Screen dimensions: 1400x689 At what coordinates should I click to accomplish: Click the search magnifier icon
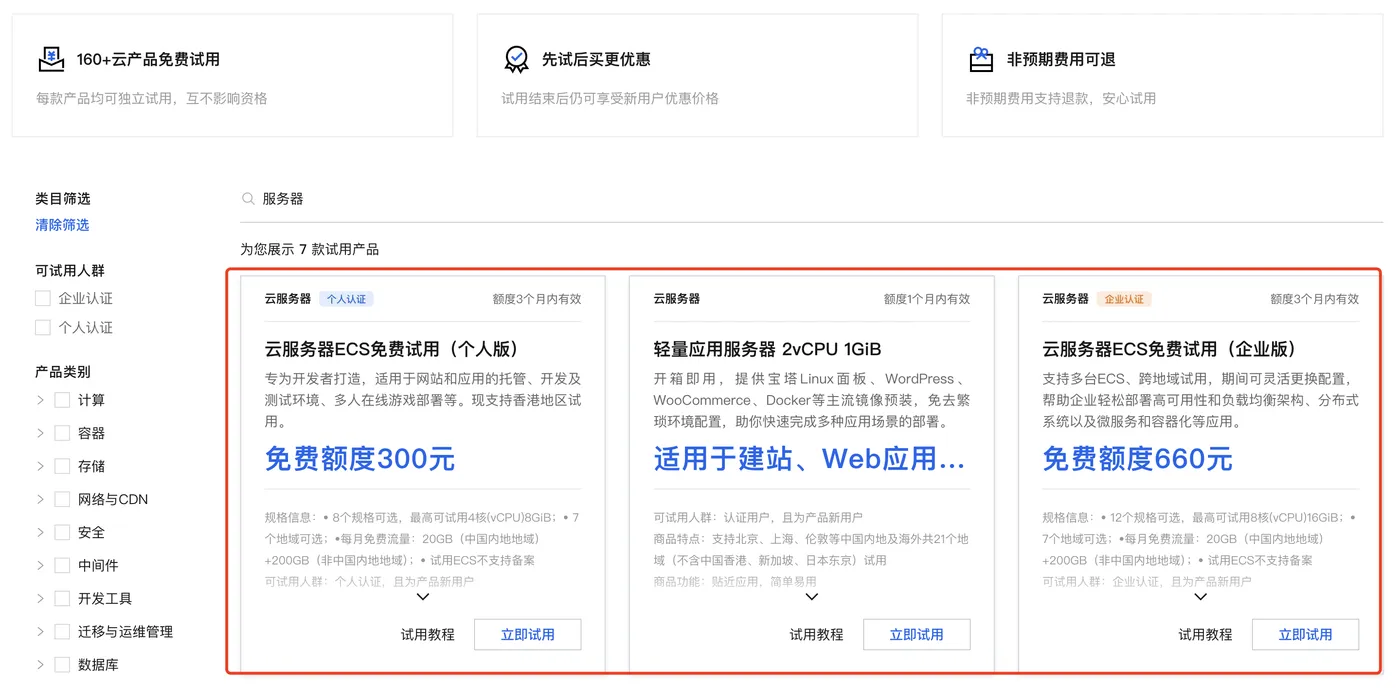click(248, 199)
